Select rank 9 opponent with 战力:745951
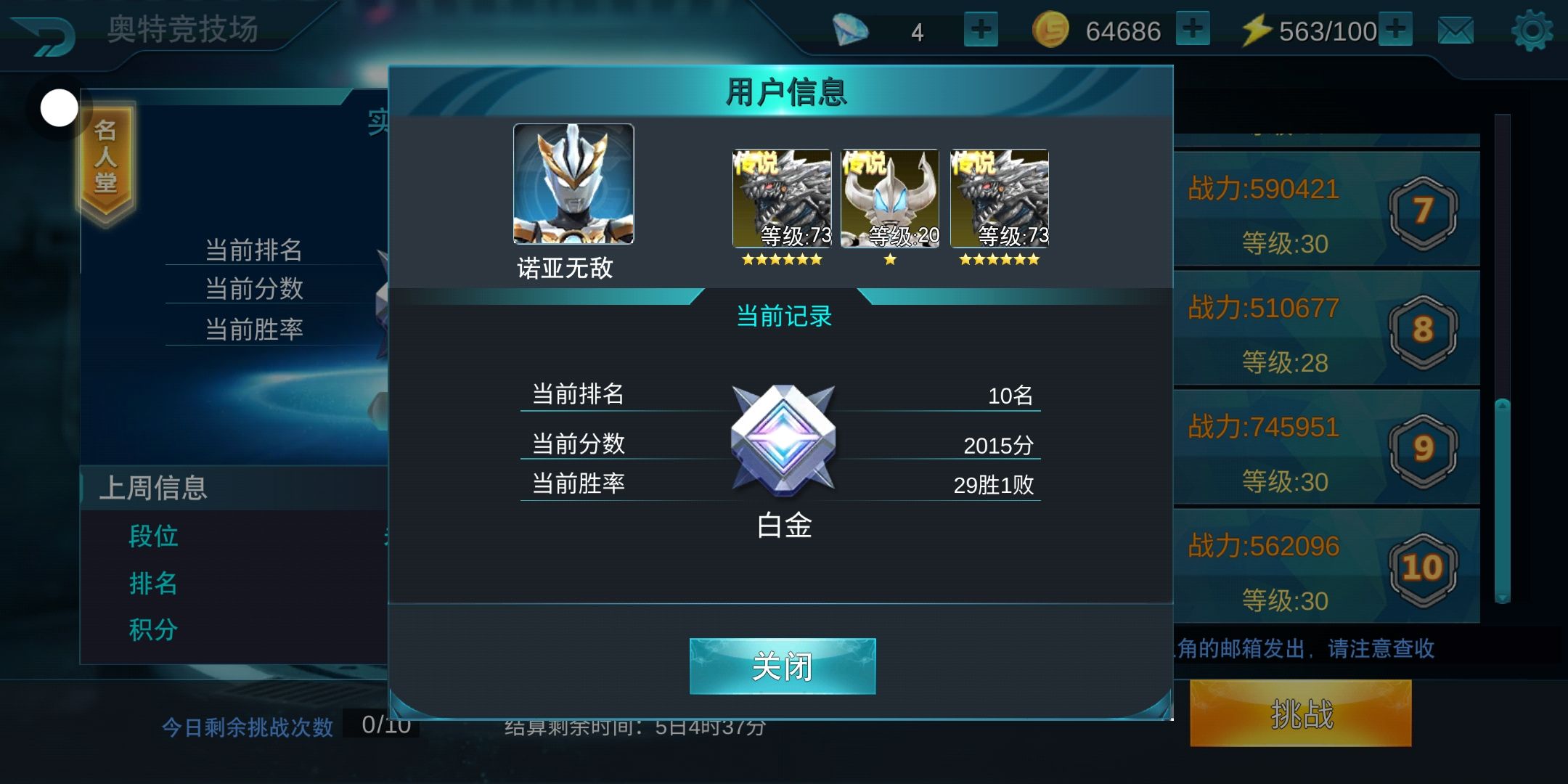 click(x=1326, y=447)
